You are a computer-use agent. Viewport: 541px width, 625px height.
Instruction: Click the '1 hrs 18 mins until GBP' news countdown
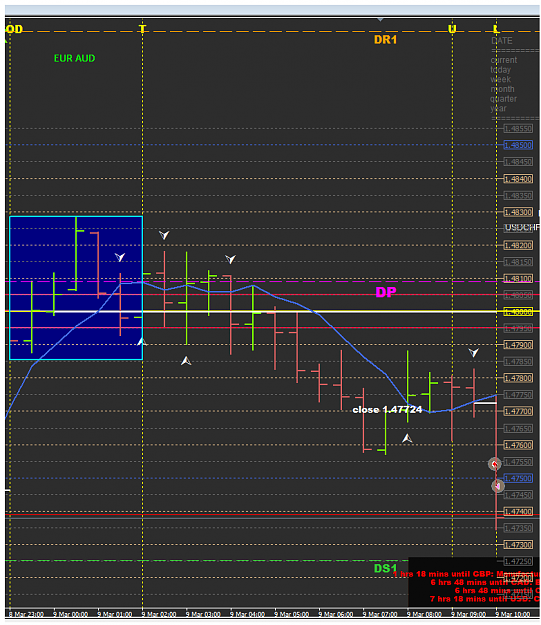coord(466,574)
